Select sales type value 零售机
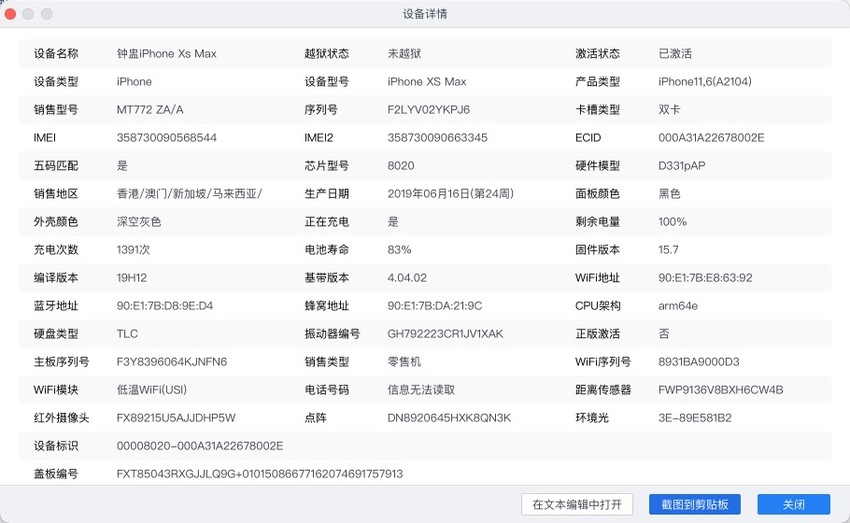 tap(404, 362)
